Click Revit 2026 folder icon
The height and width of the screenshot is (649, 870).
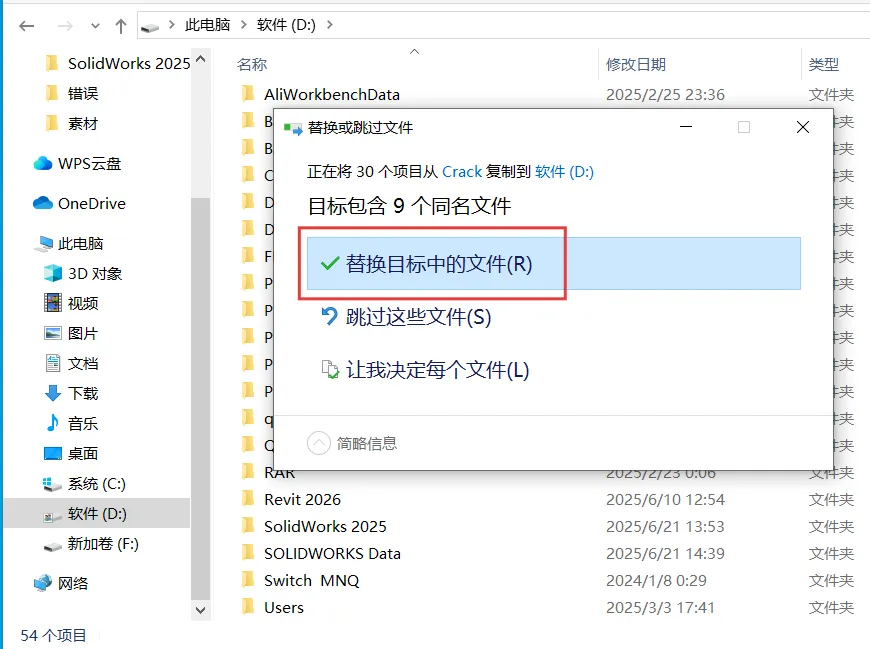pyautogui.click(x=249, y=499)
